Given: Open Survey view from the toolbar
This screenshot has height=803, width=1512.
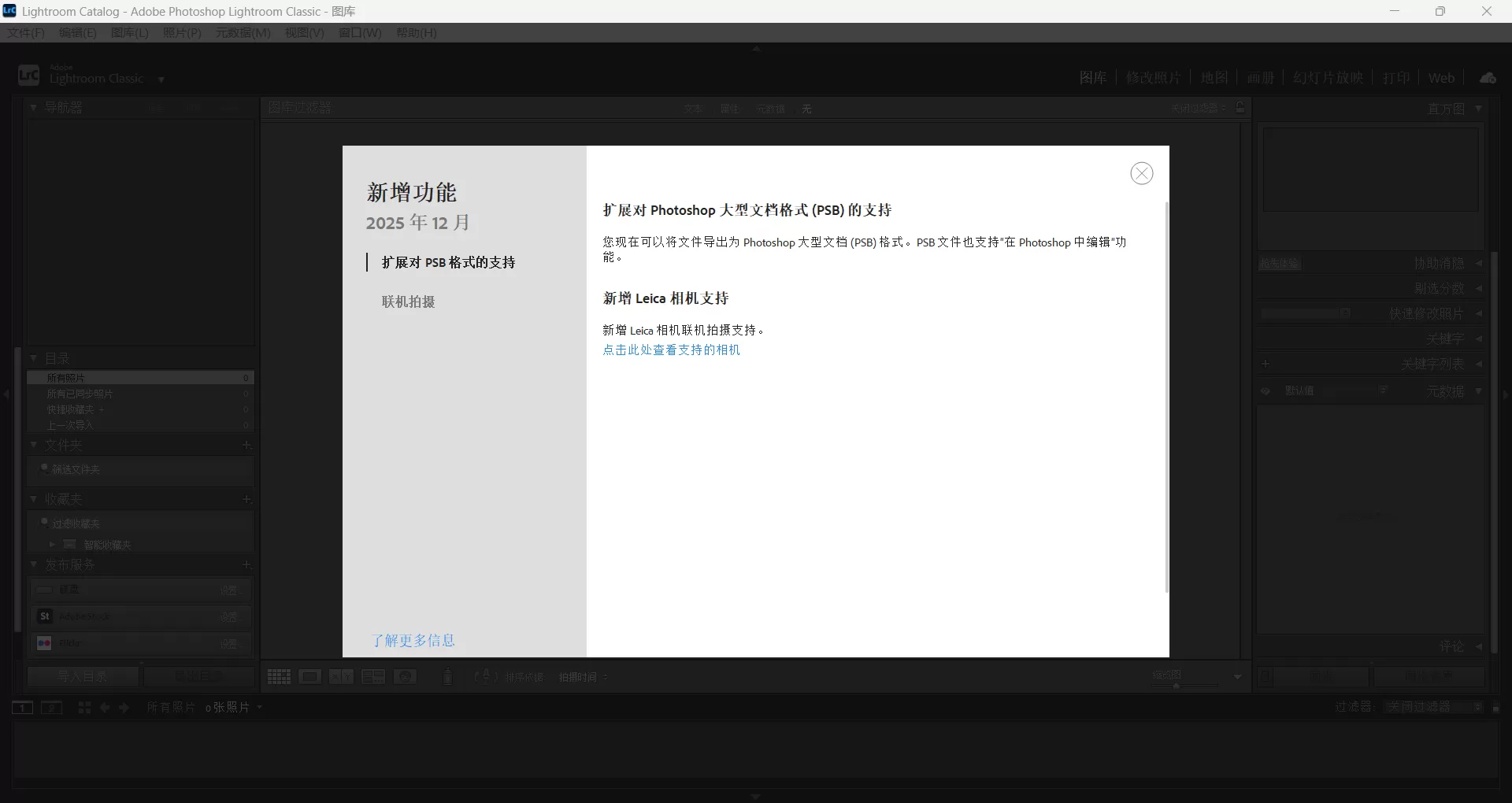Looking at the screenshot, I should click(372, 677).
